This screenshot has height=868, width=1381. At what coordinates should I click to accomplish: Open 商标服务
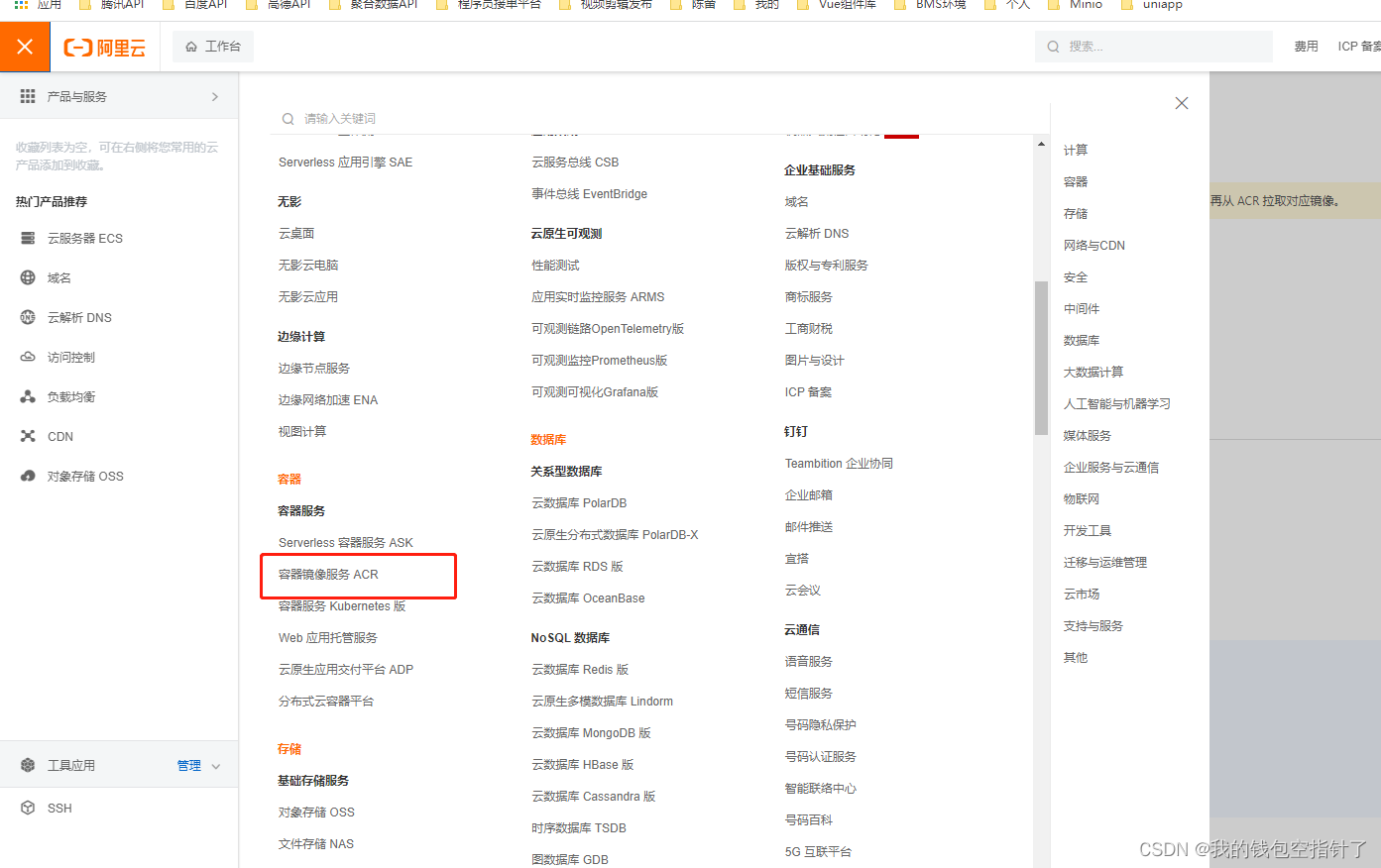(809, 297)
